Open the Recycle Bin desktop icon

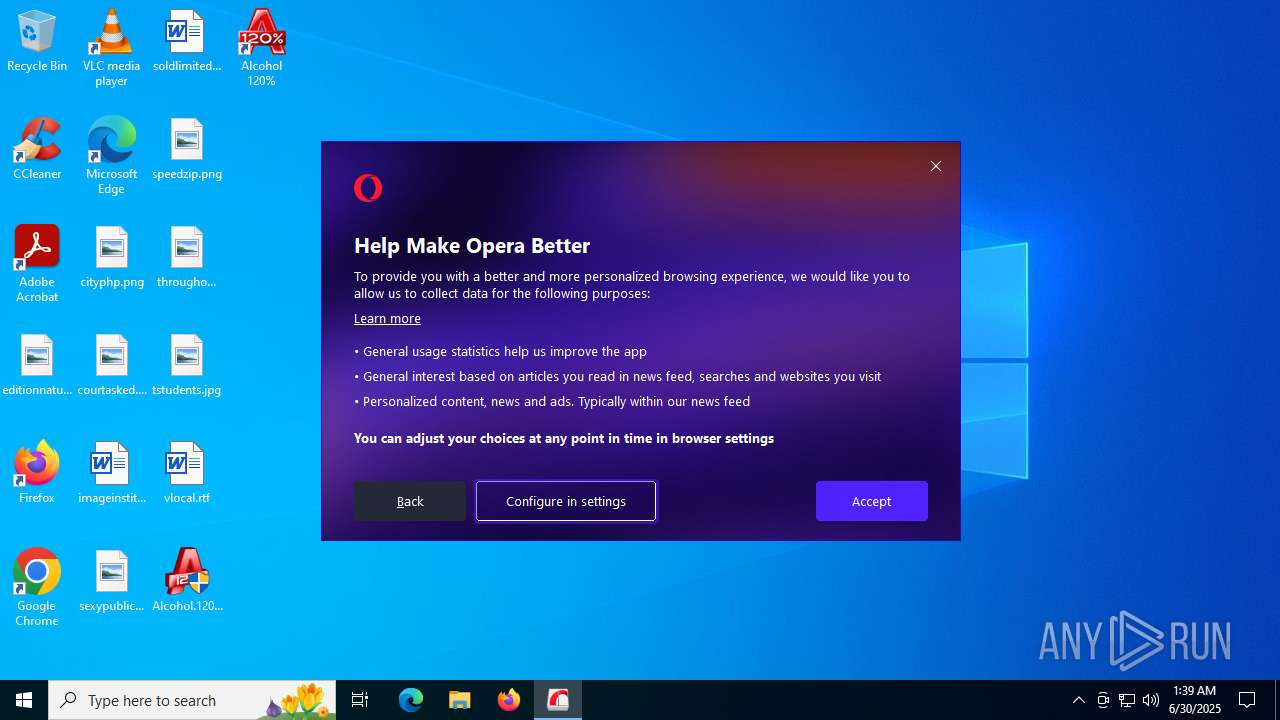[37, 41]
